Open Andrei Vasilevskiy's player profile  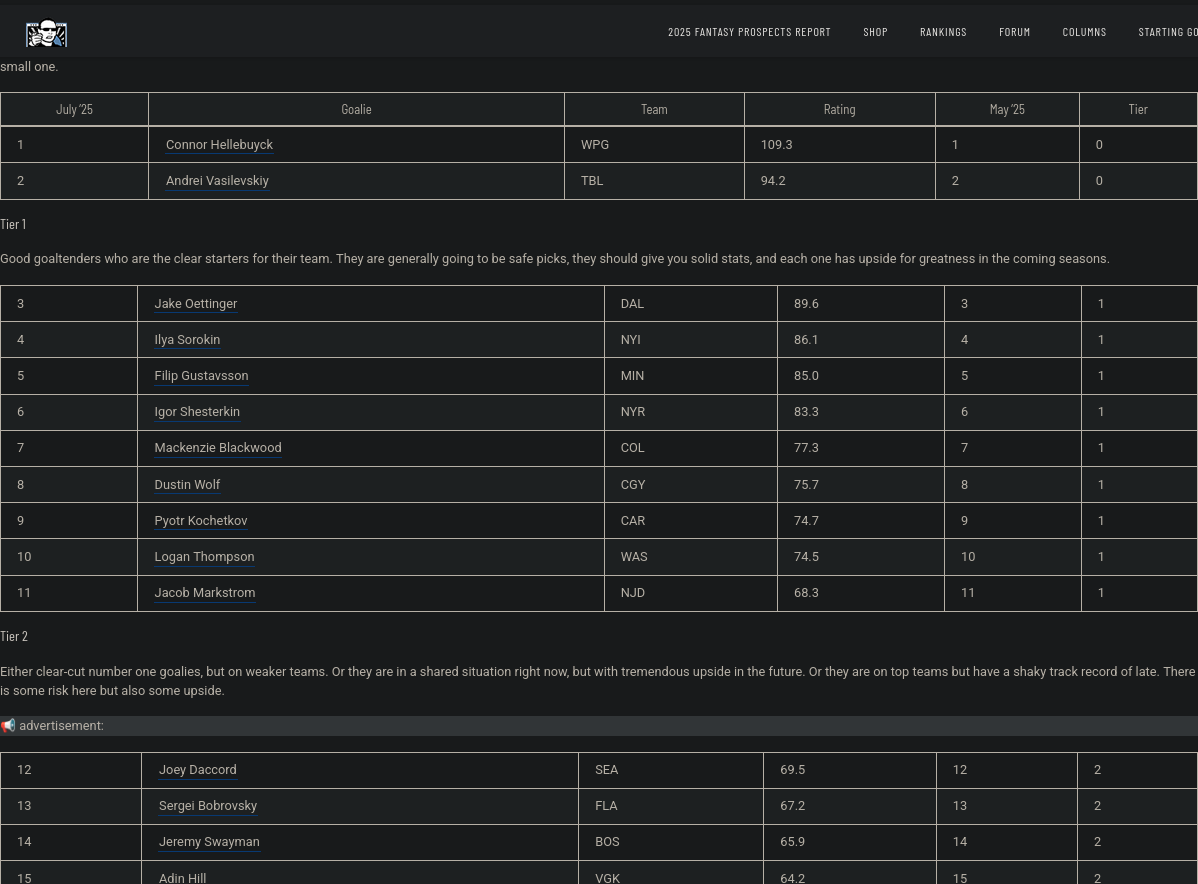217,180
